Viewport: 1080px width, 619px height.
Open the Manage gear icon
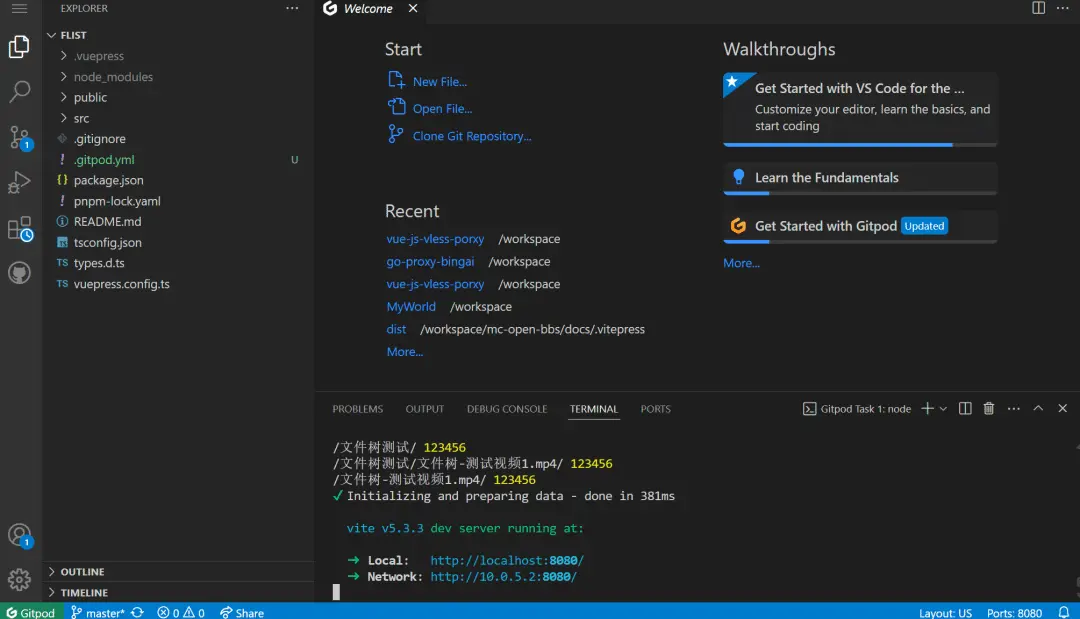tap(20, 579)
